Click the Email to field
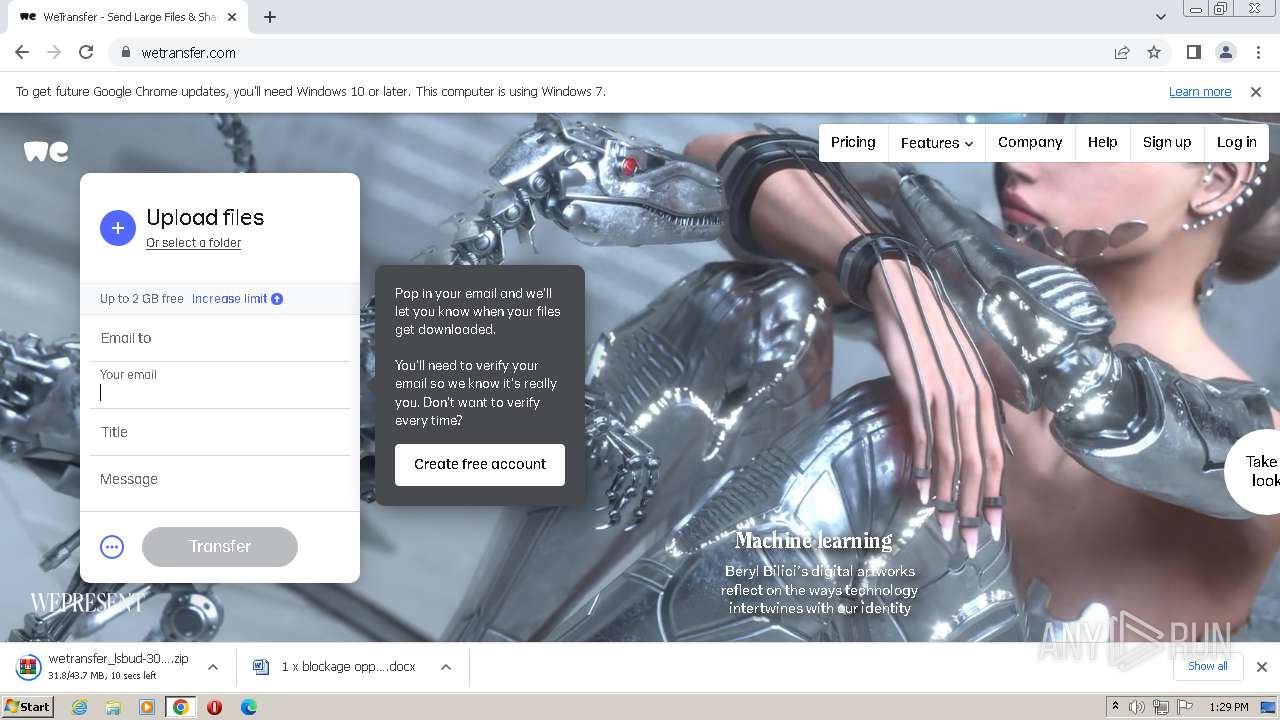Screen dimensions: 1280x720 [220, 338]
